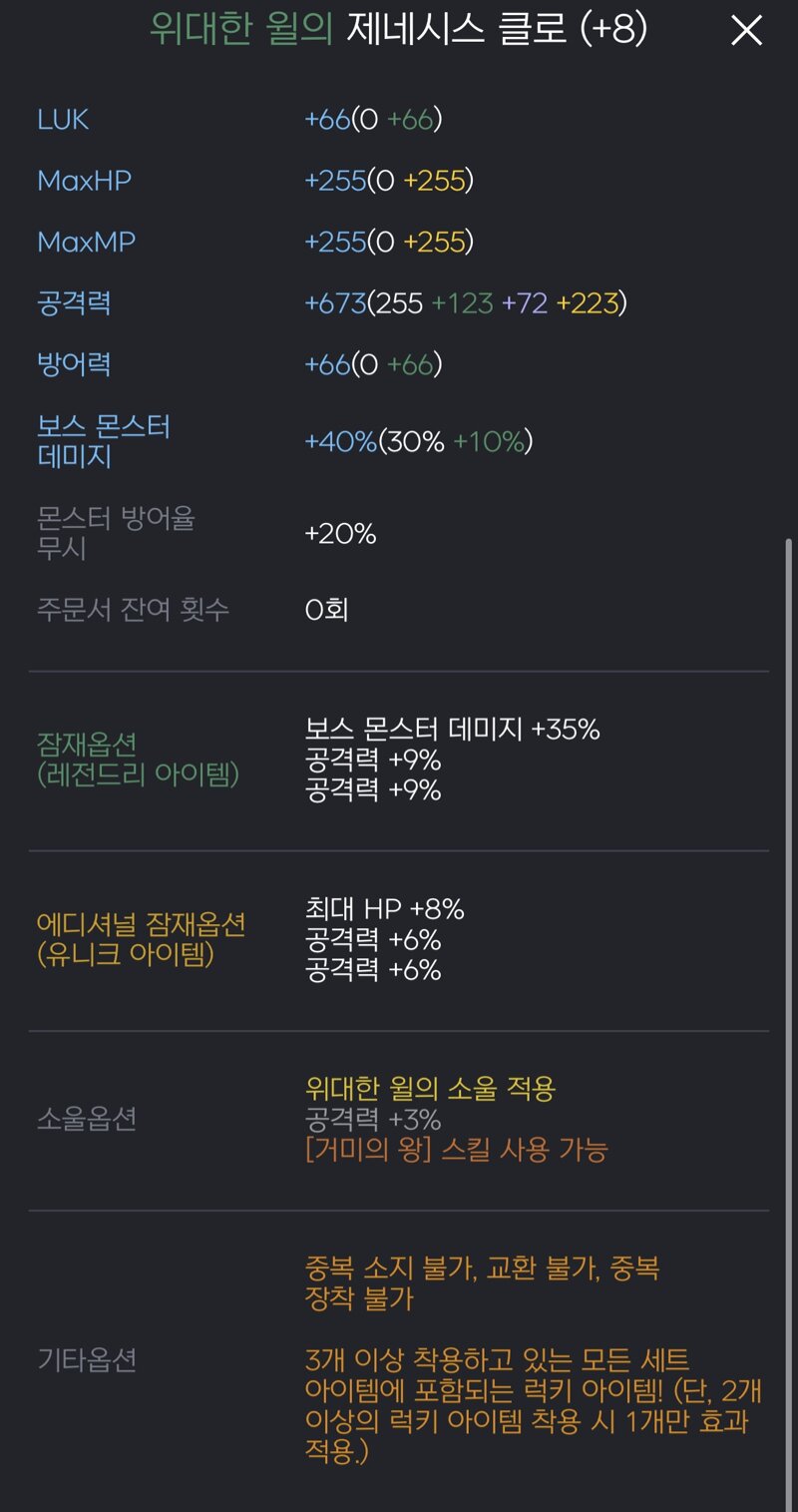Select the 몬스터 방어율 무시 label
Image resolution: width=798 pixels, height=1512 pixels.
tap(116, 533)
